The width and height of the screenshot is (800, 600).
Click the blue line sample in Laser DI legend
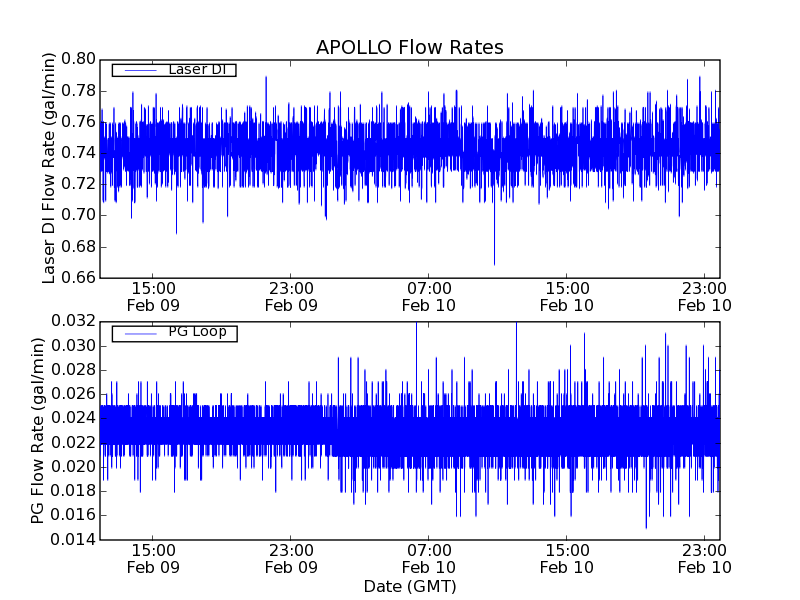[x=140, y=70]
